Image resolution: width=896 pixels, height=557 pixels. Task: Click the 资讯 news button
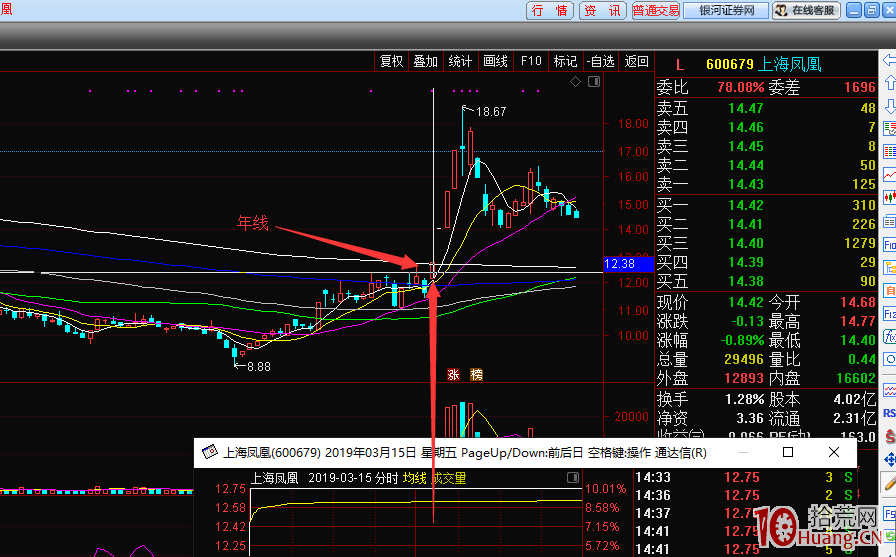(x=603, y=10)
